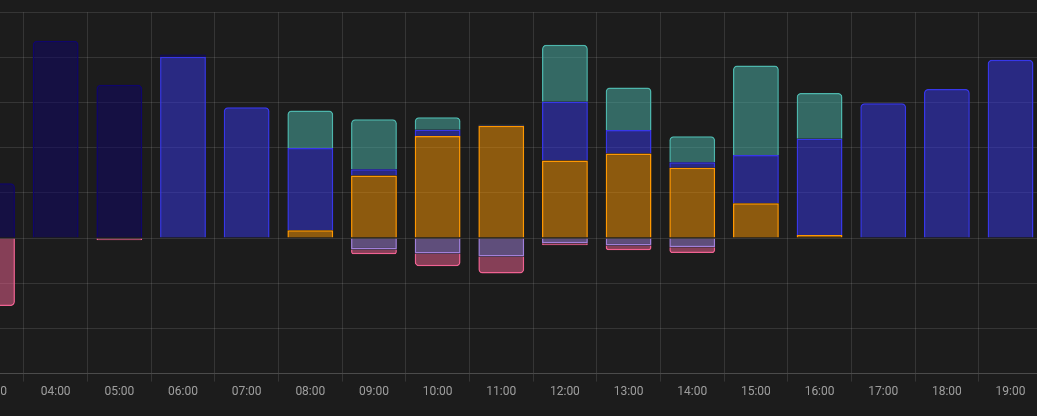Screen dimensions: 1037x416
Task: Click the orange segment of the 09:00 bar
Action: 374,207
